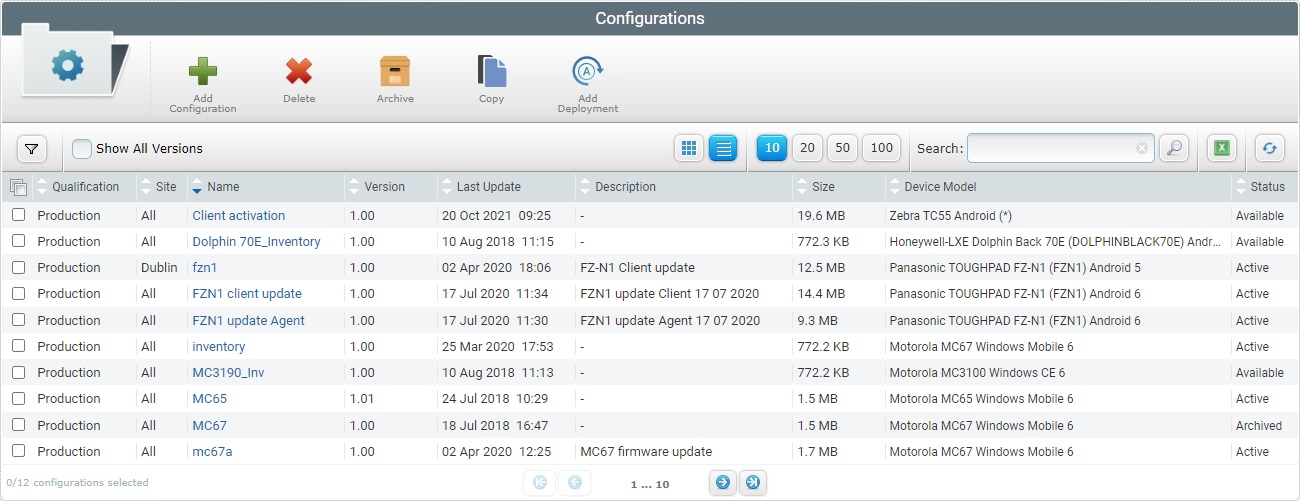Viewport: 1300px width, 501px height.
Task: Click the Configurations folder gear icon
Action: [67, 67]
